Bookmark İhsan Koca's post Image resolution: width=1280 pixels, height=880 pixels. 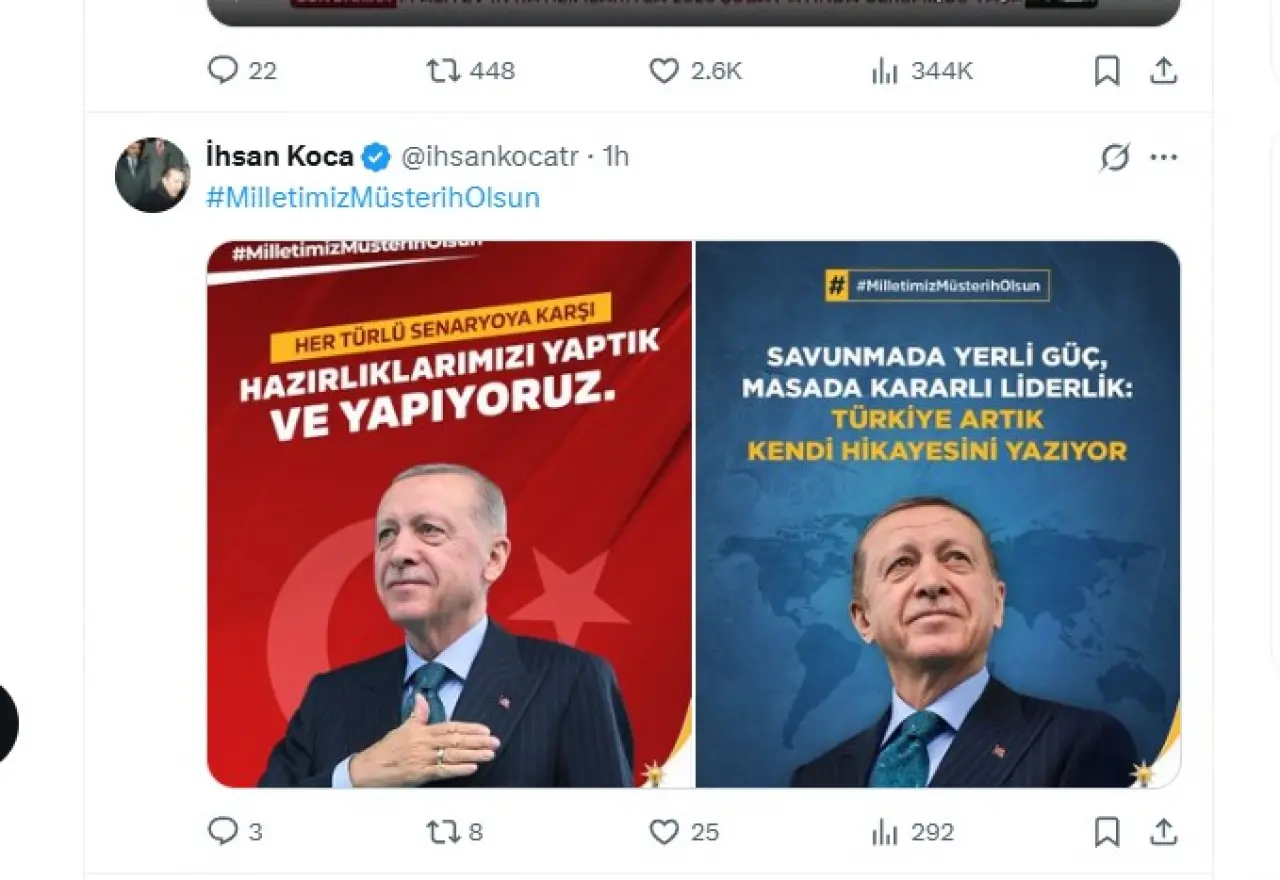(1106, 831)
